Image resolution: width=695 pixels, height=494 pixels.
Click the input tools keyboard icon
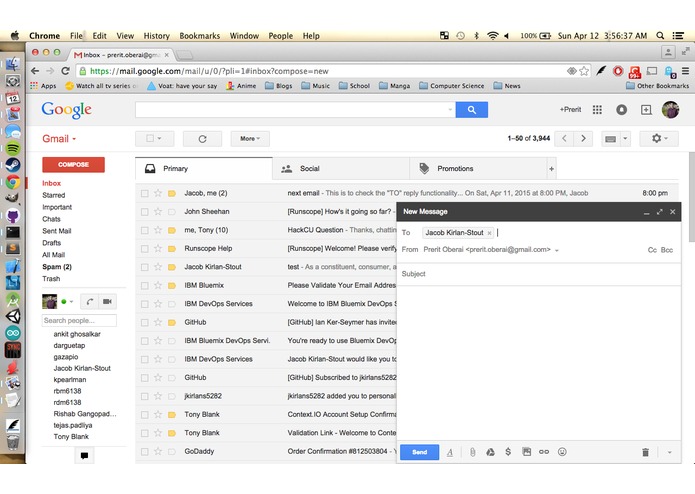[x=610, y=139]
